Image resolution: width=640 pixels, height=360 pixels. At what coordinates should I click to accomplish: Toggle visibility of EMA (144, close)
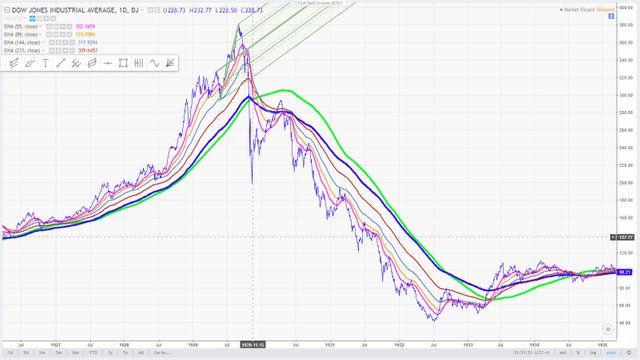click(51, 42)
